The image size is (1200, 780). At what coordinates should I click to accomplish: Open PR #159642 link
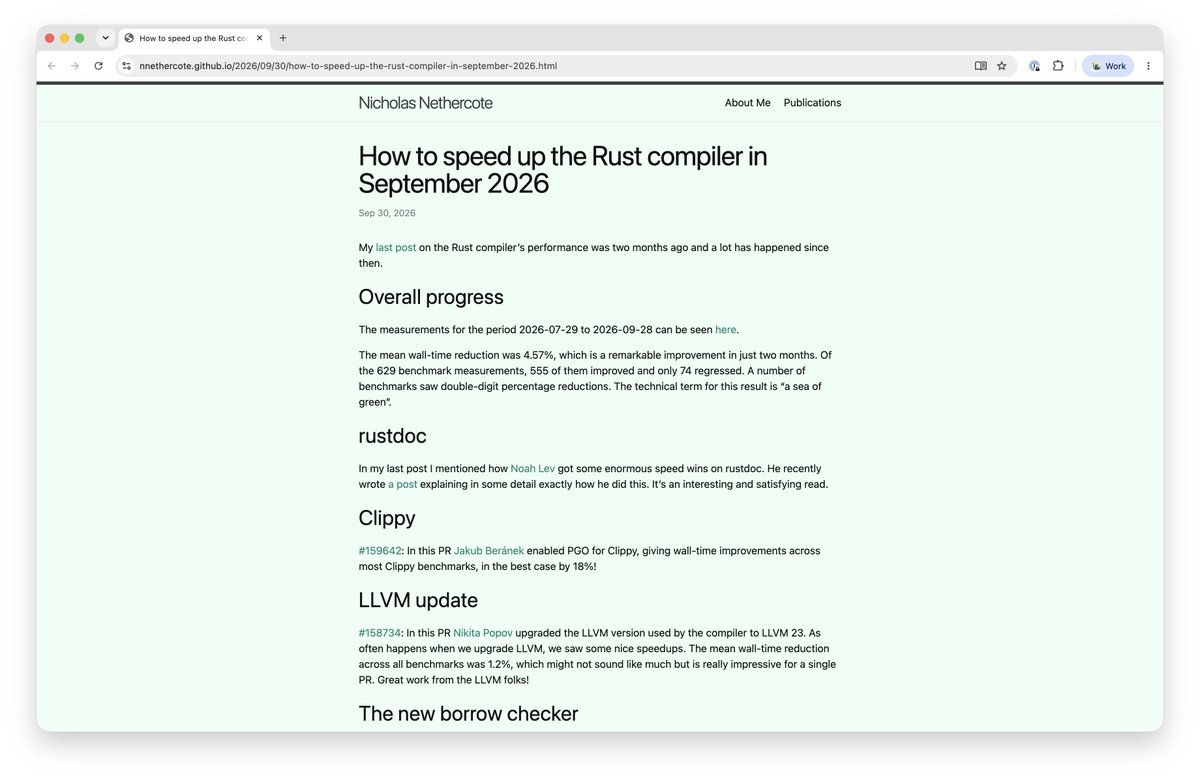380,551
